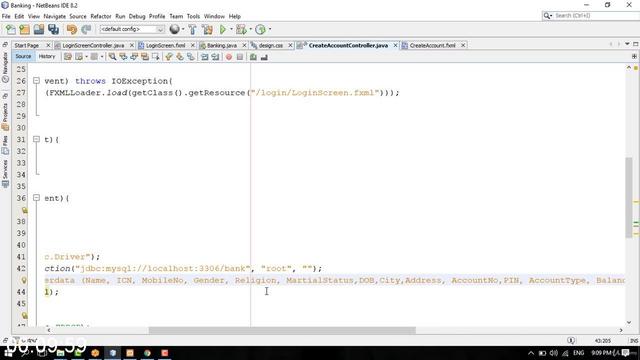Switch editor to Source view

(23, 57)
